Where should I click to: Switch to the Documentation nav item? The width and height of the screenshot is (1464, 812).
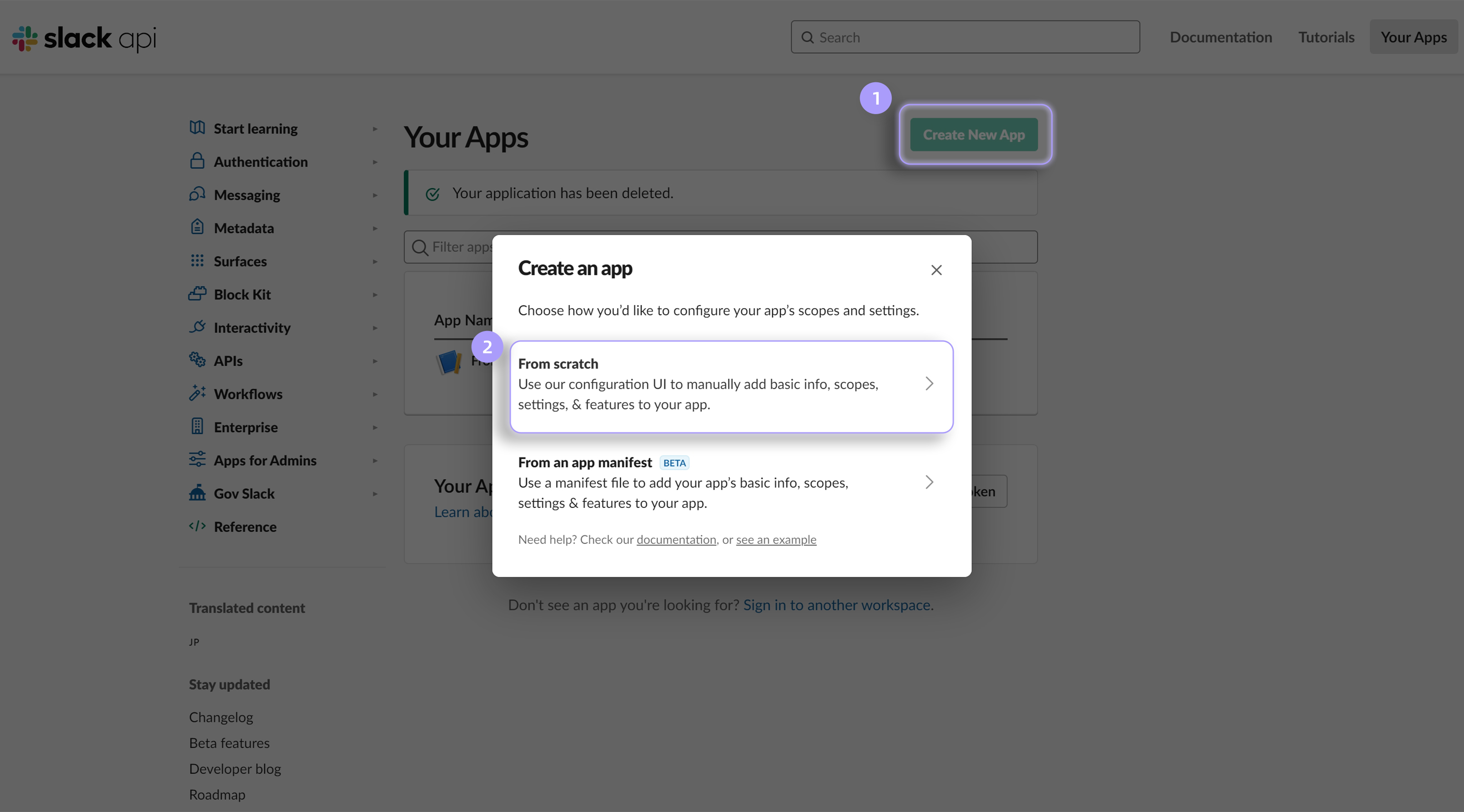pyautogui.click(x=1220, y=37)
